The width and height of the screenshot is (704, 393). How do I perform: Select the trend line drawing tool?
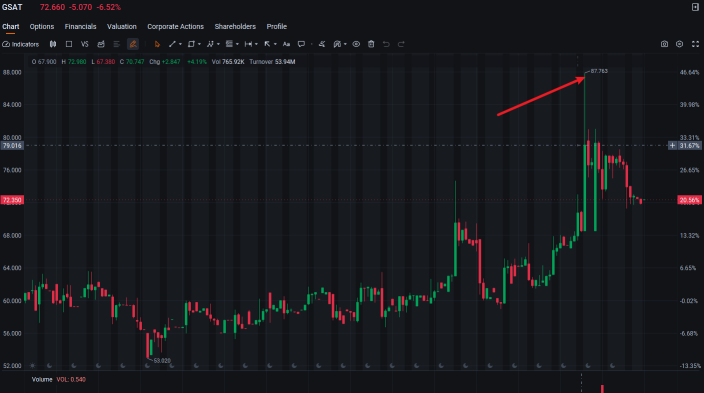[x=172, y=44]
